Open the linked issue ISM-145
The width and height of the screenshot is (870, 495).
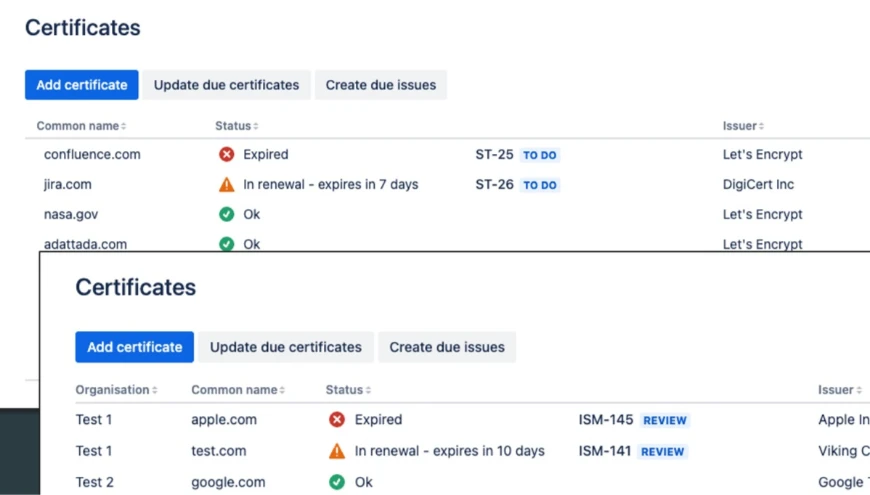coord(605,420)
